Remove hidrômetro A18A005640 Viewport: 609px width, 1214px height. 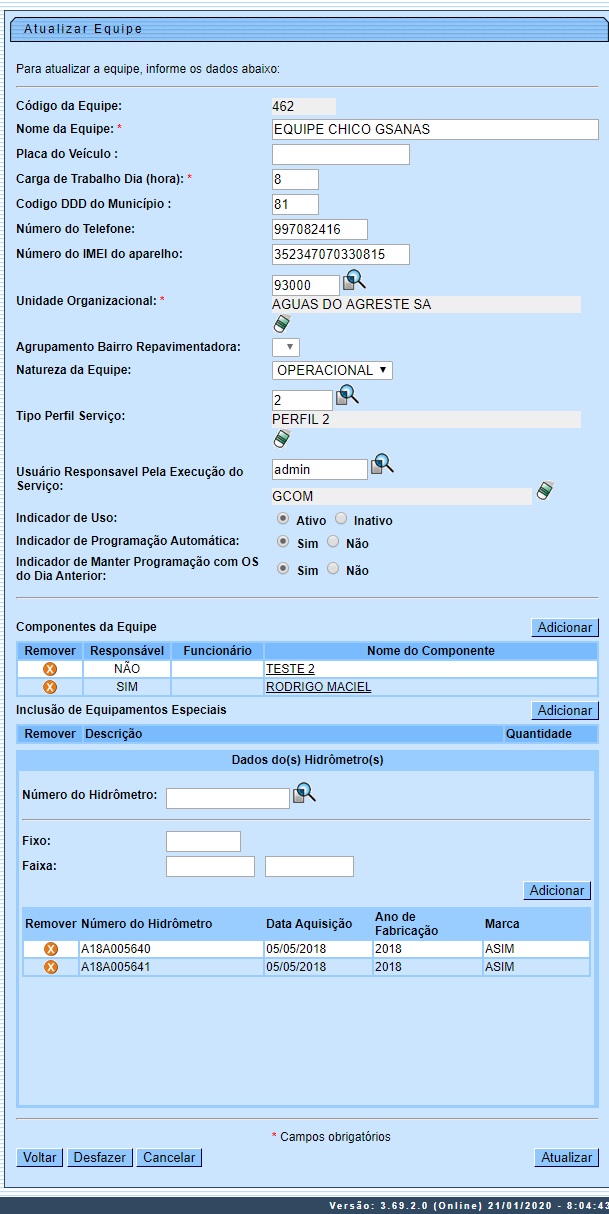tap(51, 949)
